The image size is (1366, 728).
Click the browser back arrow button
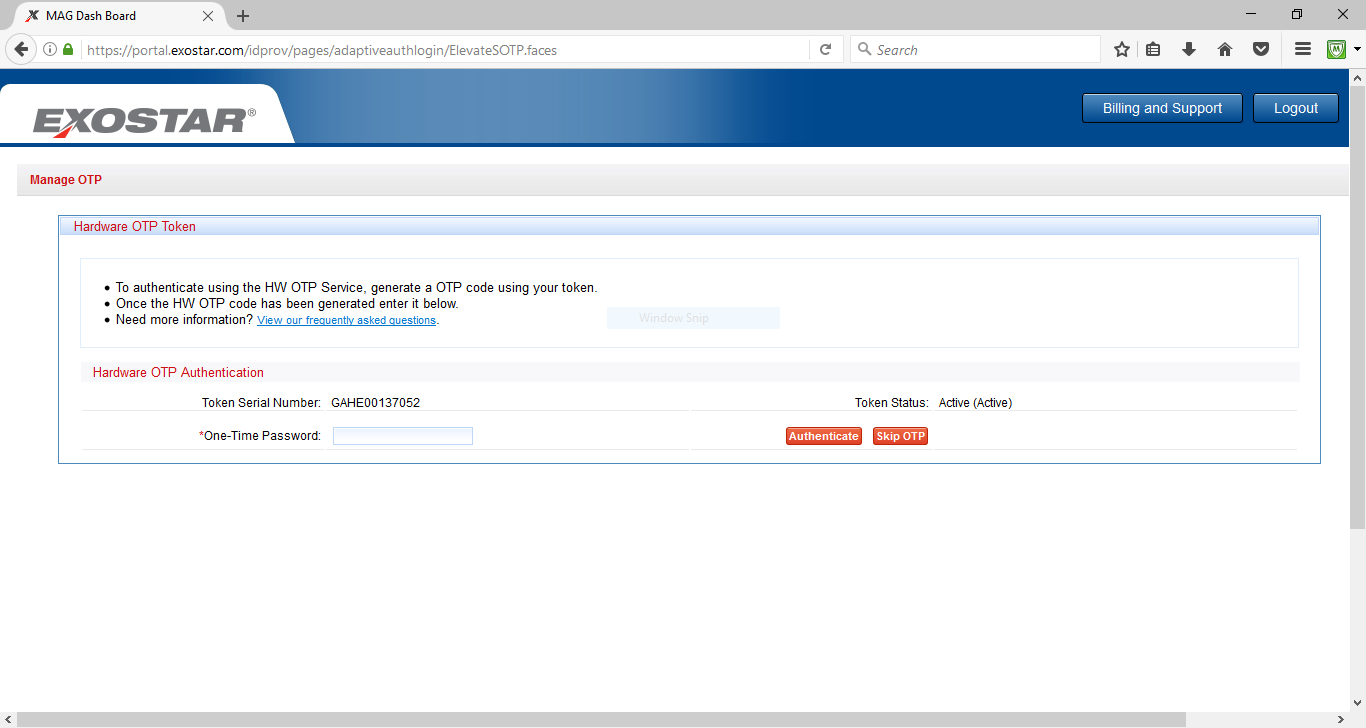[21, 50]
